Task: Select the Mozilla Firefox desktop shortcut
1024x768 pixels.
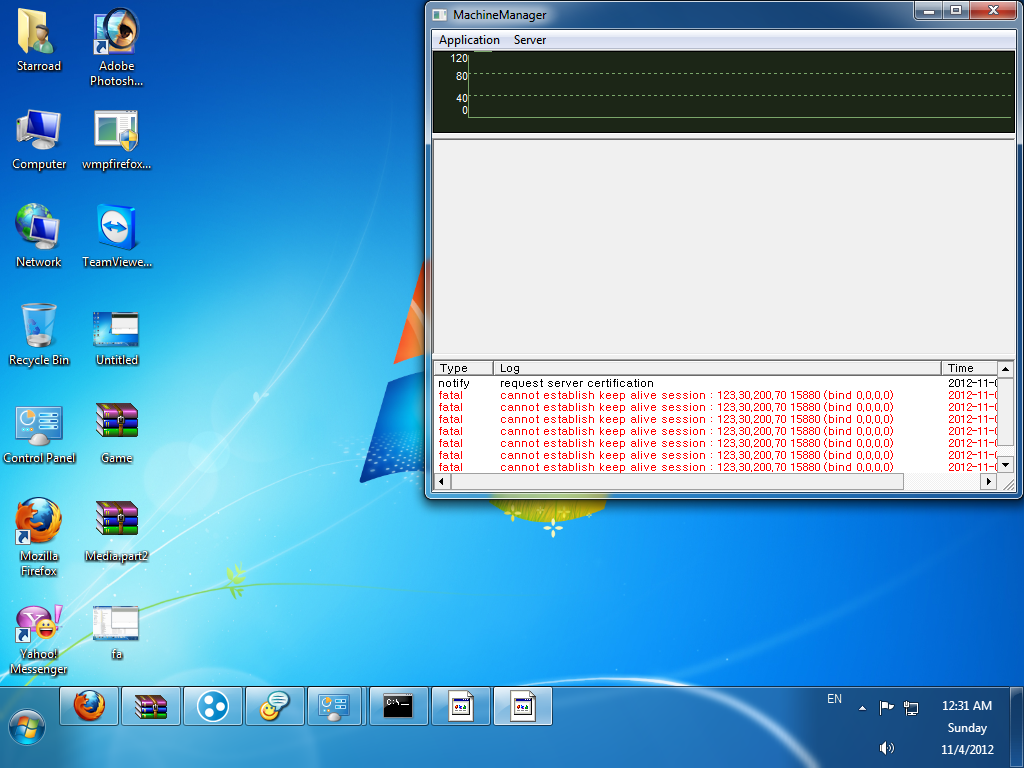Action: pyautogui.click(x=39, y=537)
